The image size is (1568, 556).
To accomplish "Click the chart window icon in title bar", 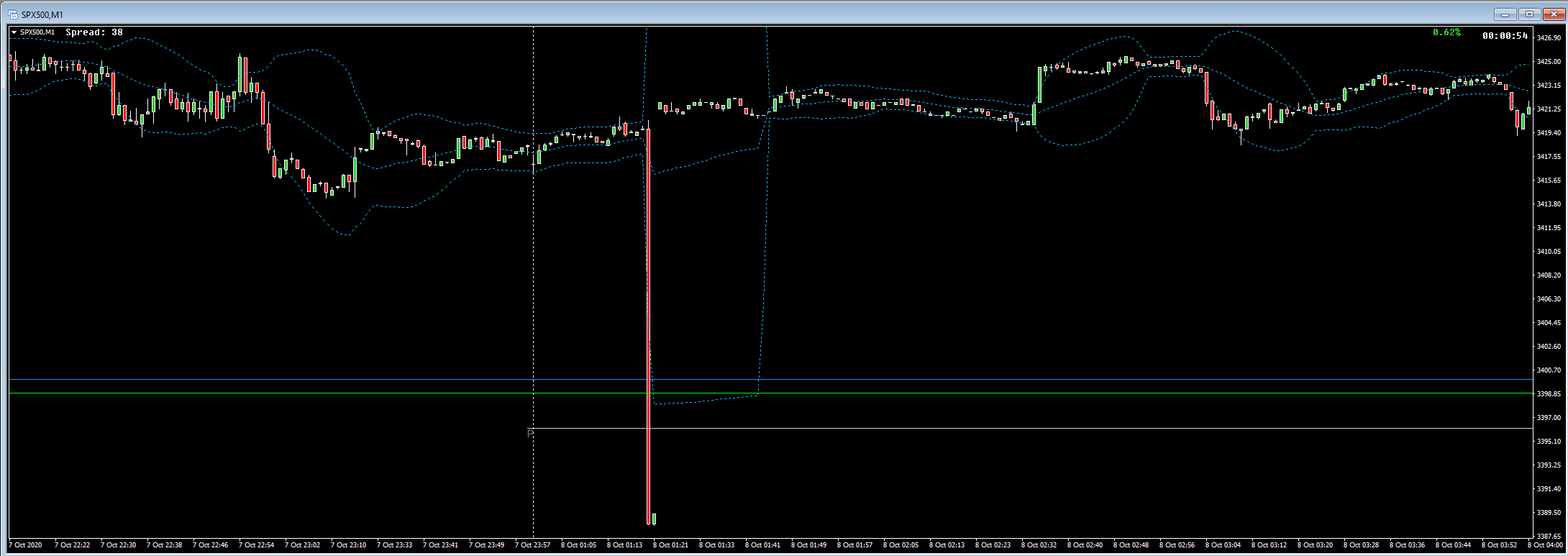I will [13, 14].
